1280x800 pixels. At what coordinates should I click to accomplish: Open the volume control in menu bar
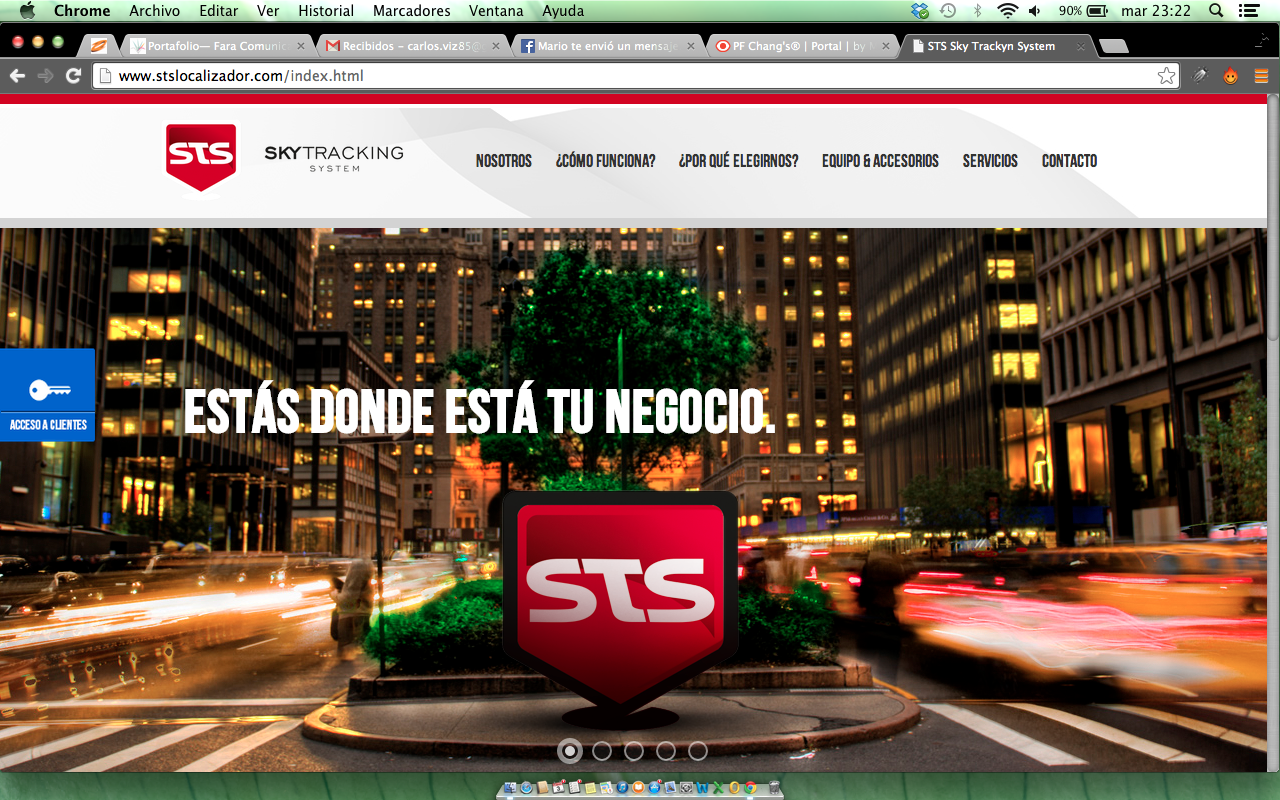point(1034,11)
